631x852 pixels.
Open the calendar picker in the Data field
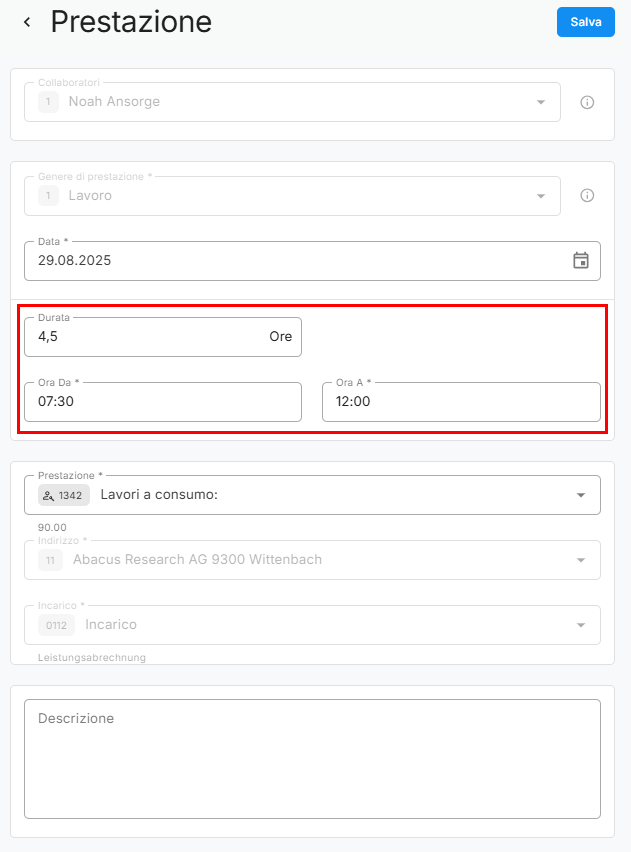click(580, 260)
